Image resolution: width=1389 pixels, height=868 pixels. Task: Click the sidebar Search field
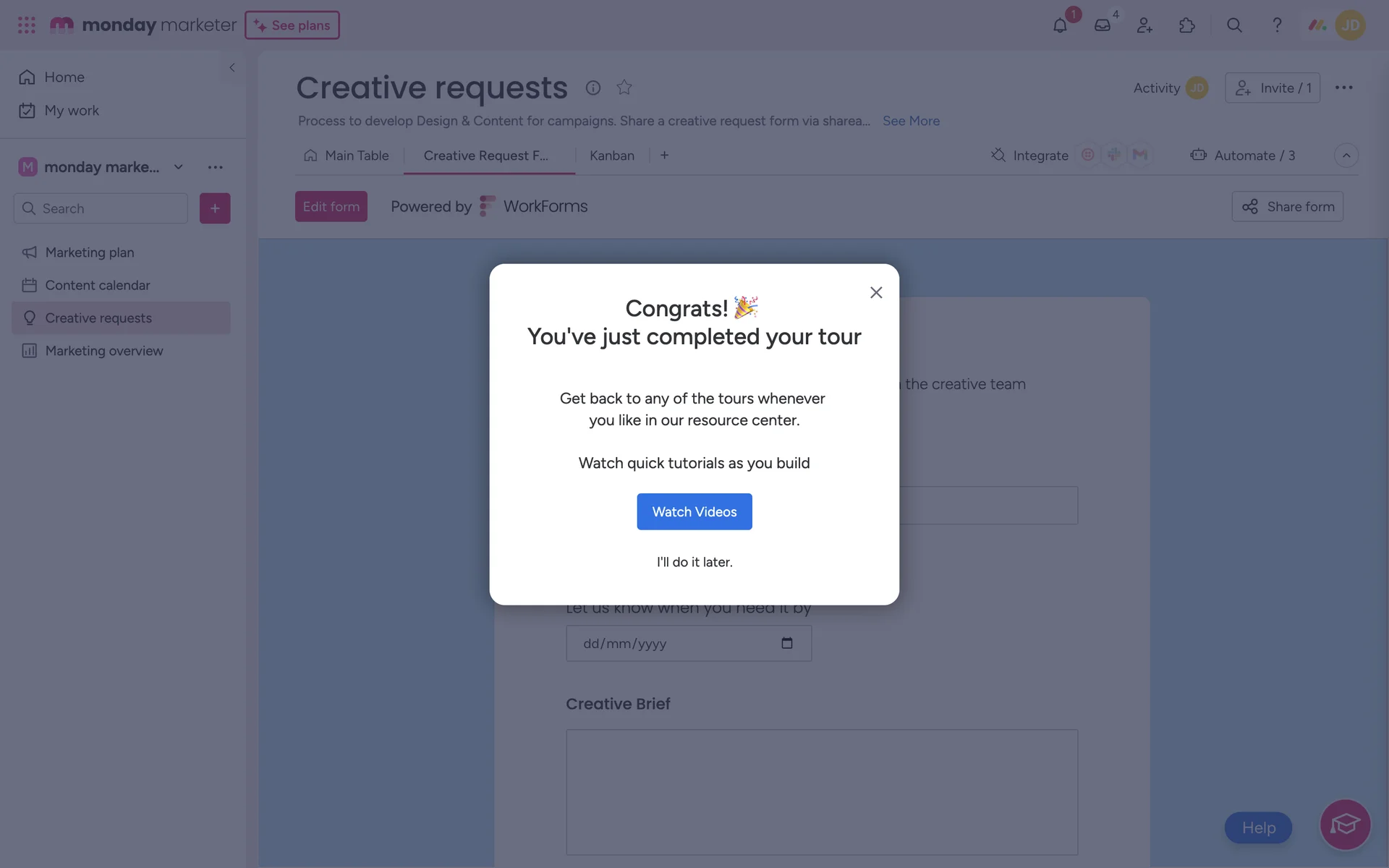tap(101, 208)
